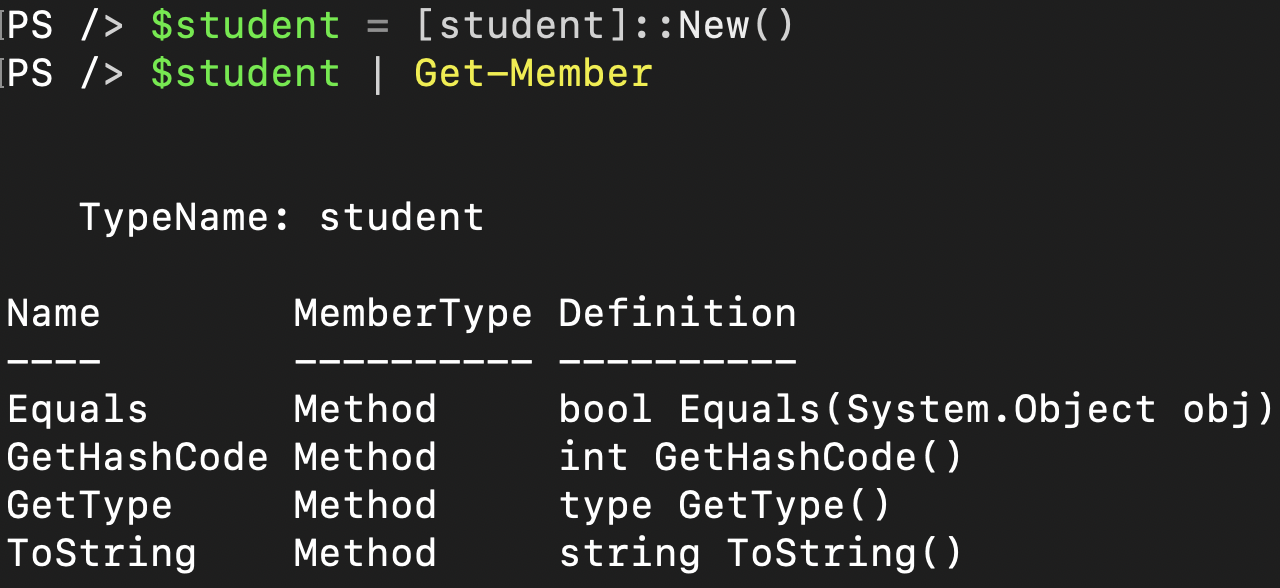The height and width of the screenshot is (588, 1280).
Task: Click the yellow Get-Member command text
Action: pyautogui.click(x=533, y=74)
